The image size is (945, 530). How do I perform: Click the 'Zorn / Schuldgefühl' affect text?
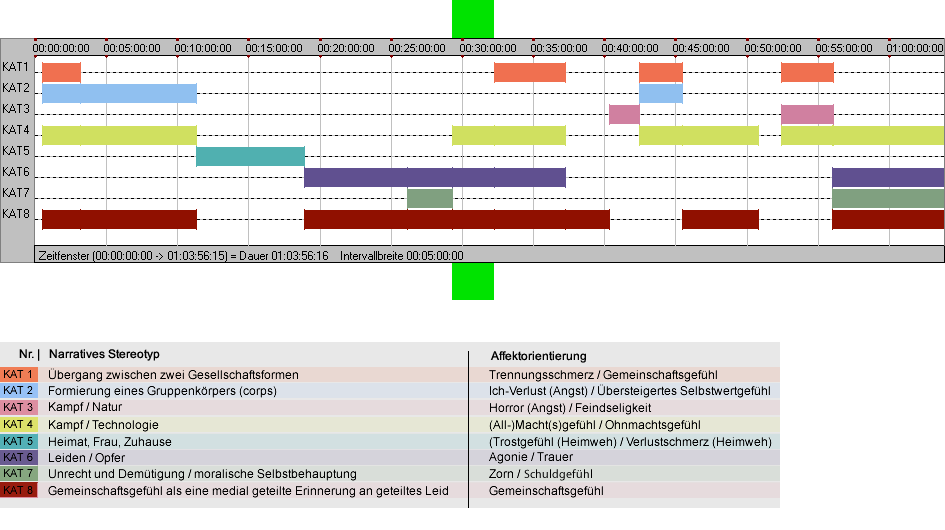click(x=541, y=475)
